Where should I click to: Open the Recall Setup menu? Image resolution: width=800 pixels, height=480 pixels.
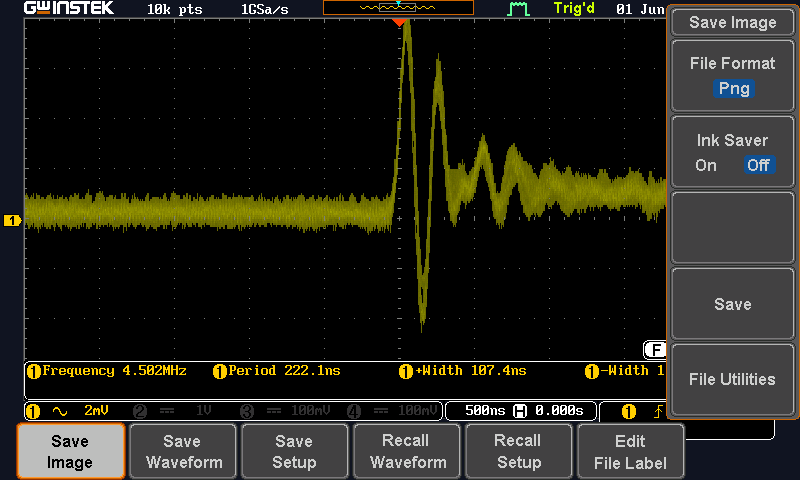[x=518, y=451]
